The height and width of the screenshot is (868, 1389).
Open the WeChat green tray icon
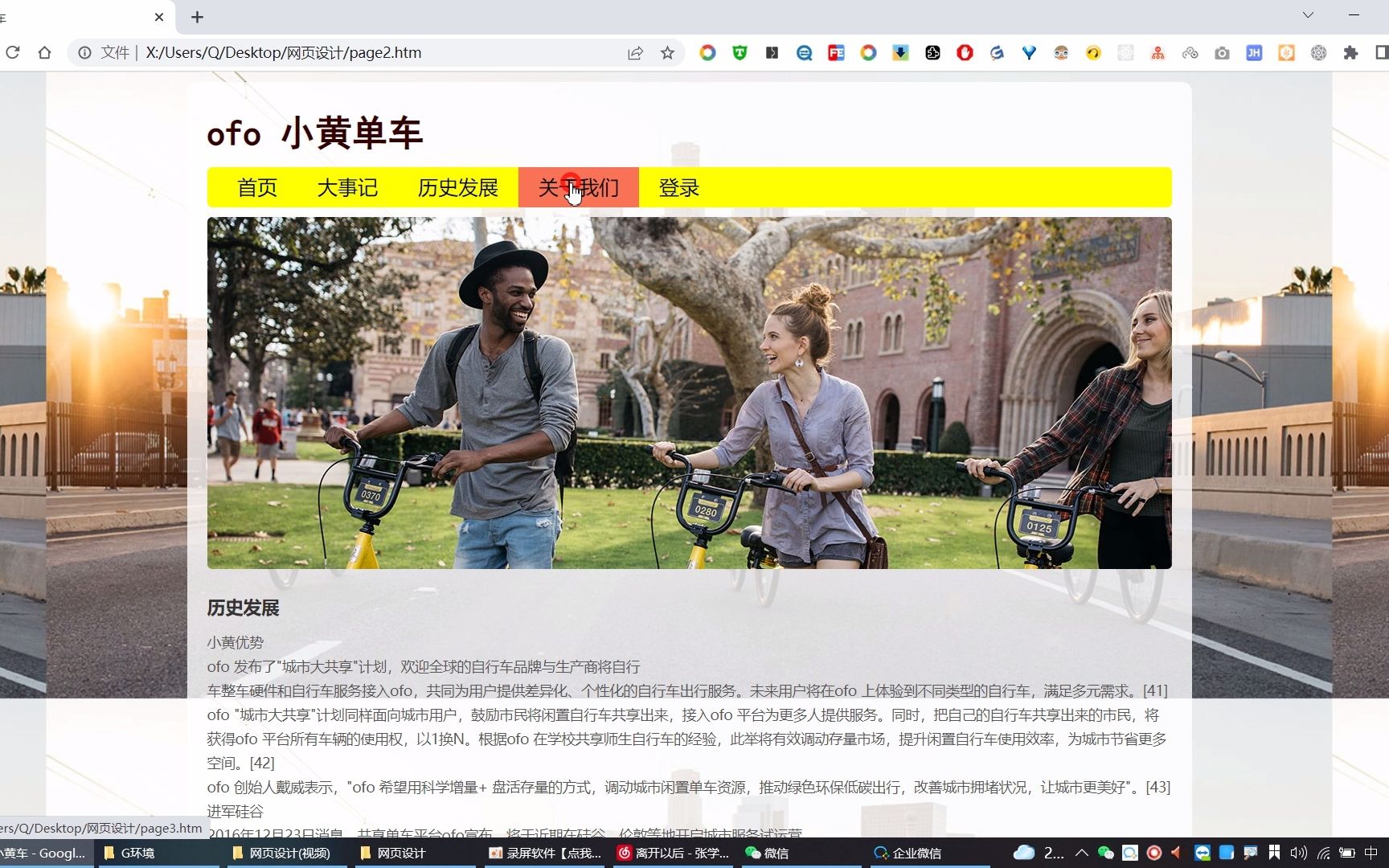click(1106, 853)
